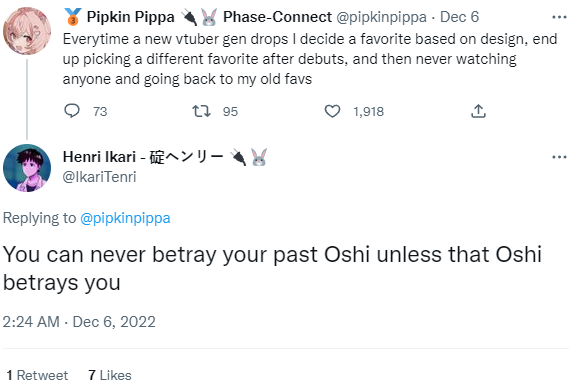580x392 pixels.
Task: Click the reply icon on Pippa's tweet
Action: (72, 111)
